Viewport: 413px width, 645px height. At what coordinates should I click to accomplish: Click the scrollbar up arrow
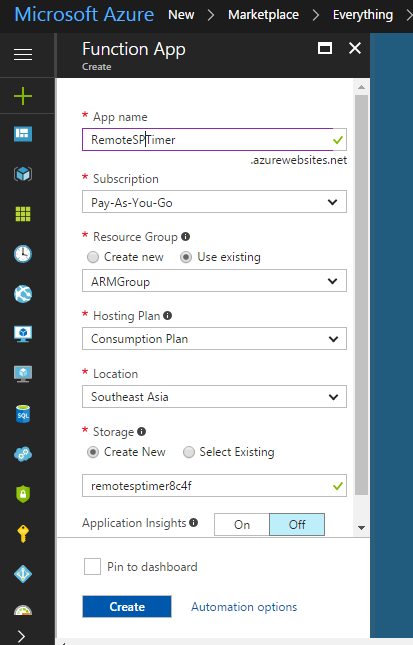362,87
